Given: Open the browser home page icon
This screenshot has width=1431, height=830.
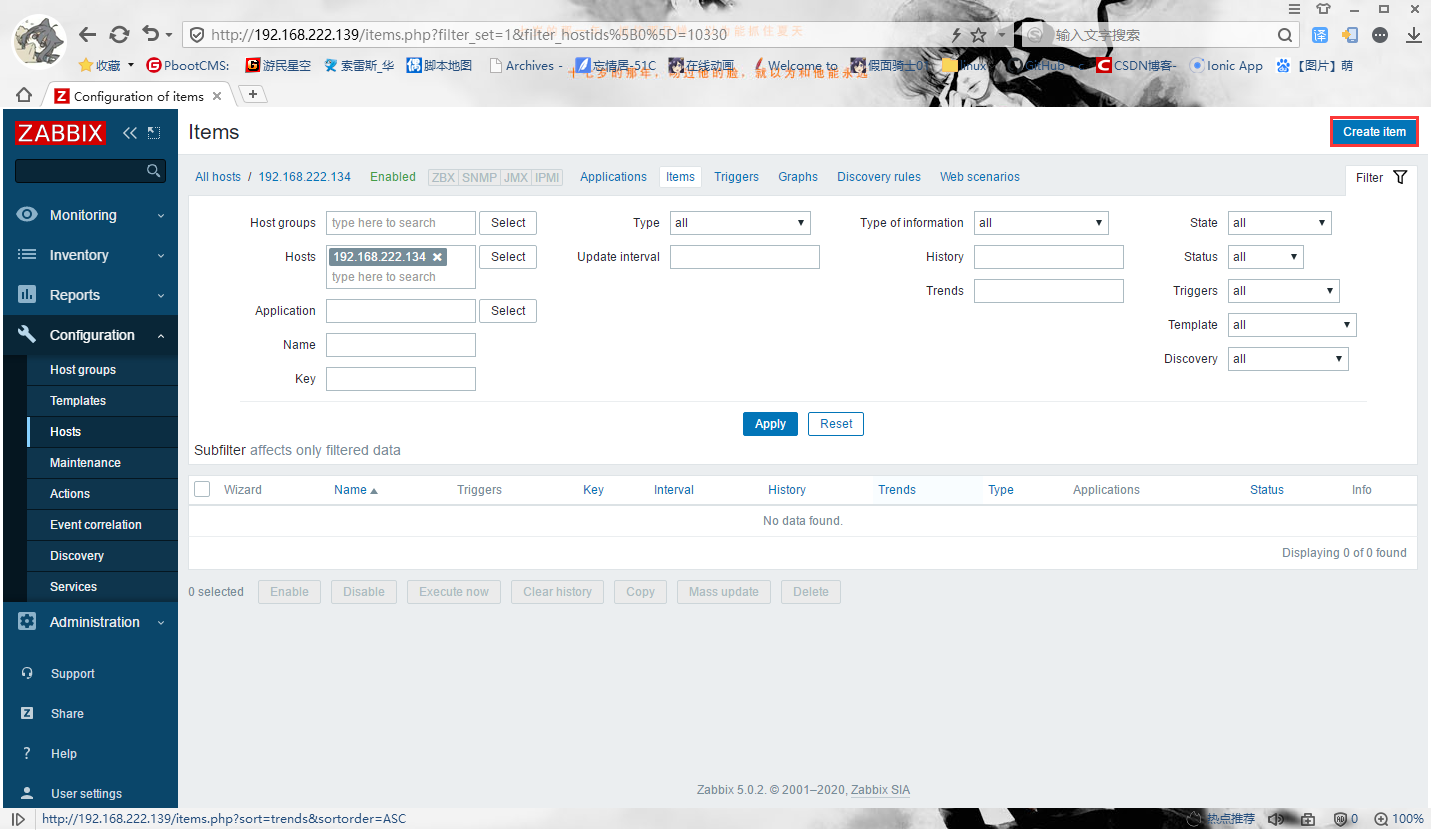Looking at the screenshot, I should pyautogui.click(x=24, y=95).
